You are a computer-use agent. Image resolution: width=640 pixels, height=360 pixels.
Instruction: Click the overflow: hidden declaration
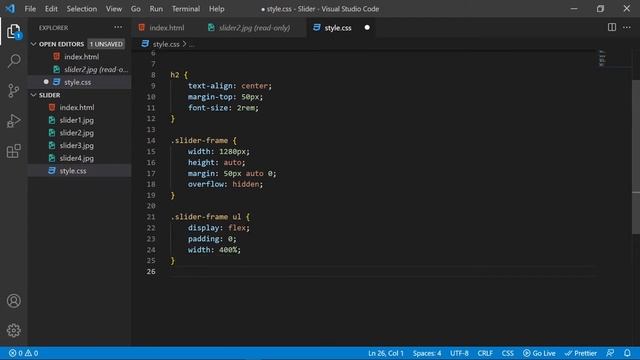(x=225, y=184)
